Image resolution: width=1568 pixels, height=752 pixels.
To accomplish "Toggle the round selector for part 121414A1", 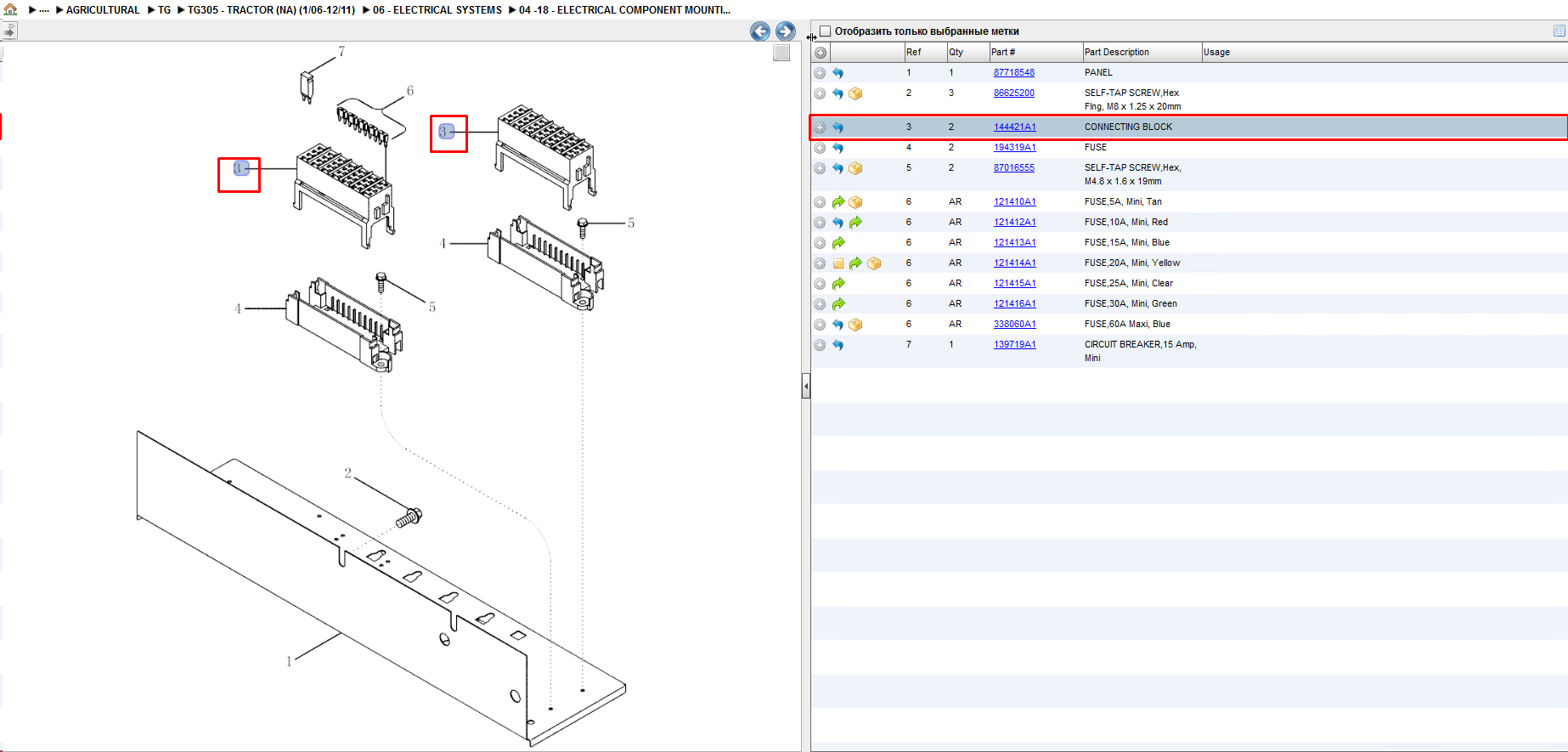I will [820, 263].
